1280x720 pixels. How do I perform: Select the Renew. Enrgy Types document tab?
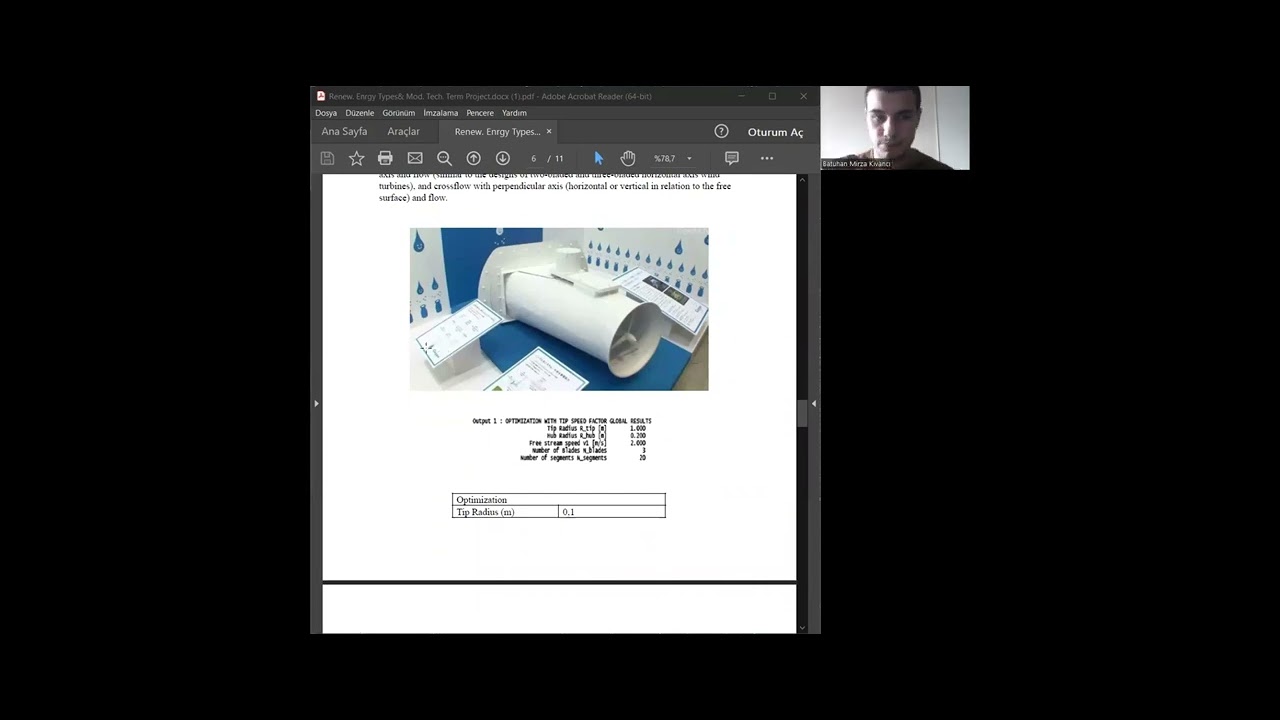click(497, 131)
